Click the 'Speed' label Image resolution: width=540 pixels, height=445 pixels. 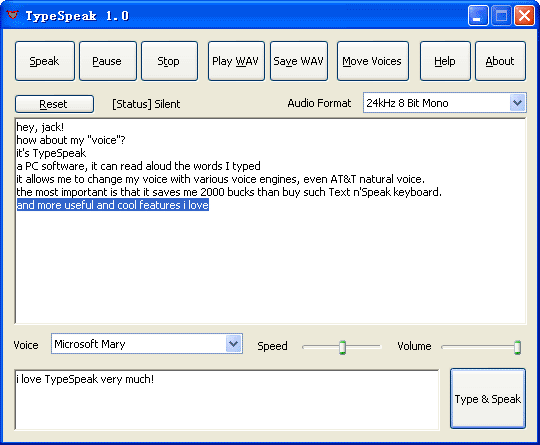[272, 346]
